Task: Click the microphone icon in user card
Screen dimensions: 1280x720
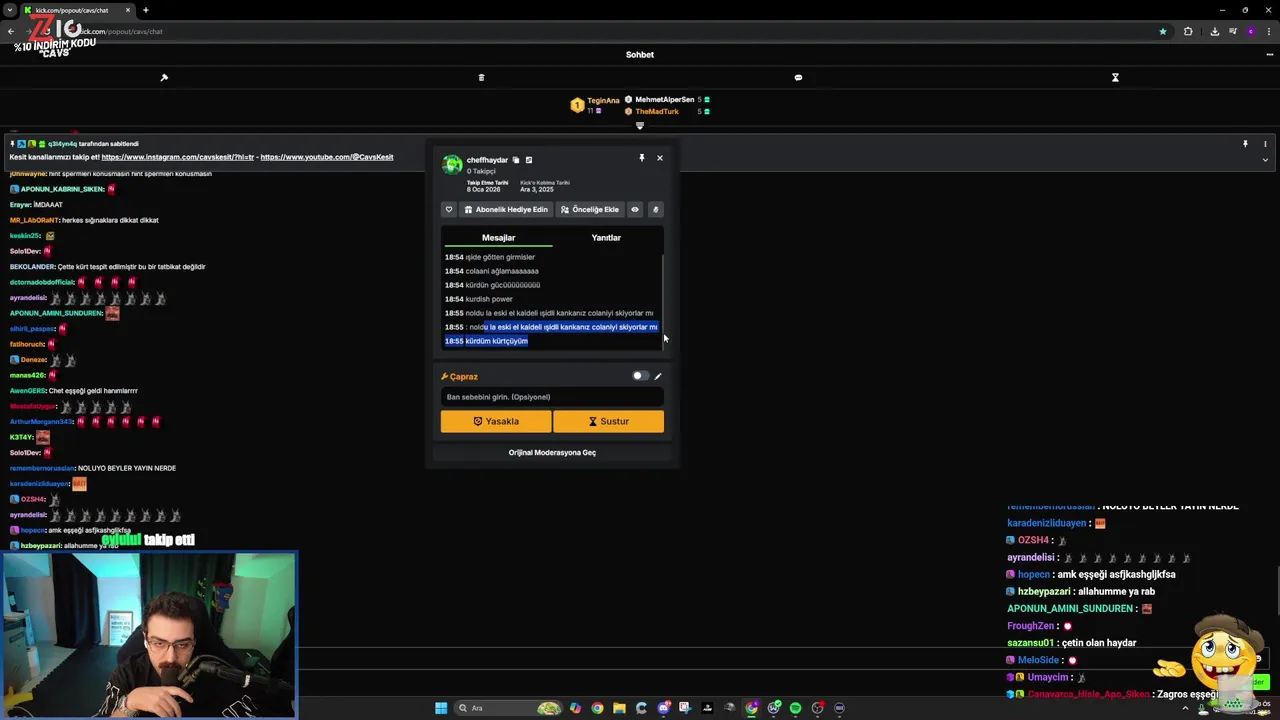Action: 656,209
